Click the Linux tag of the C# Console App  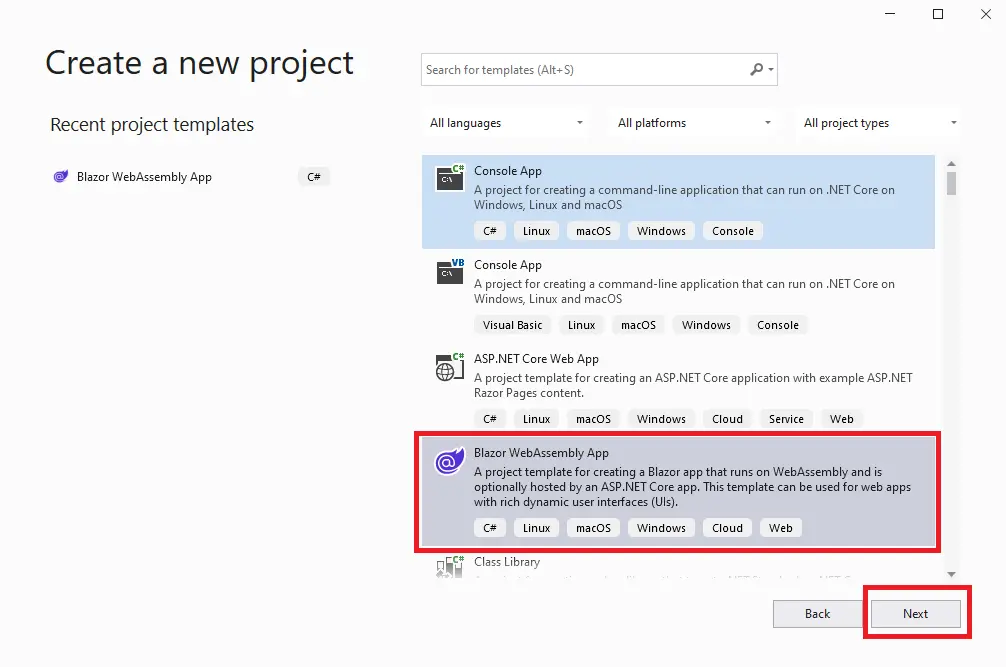pyautogui.click(x=536, y=231)
